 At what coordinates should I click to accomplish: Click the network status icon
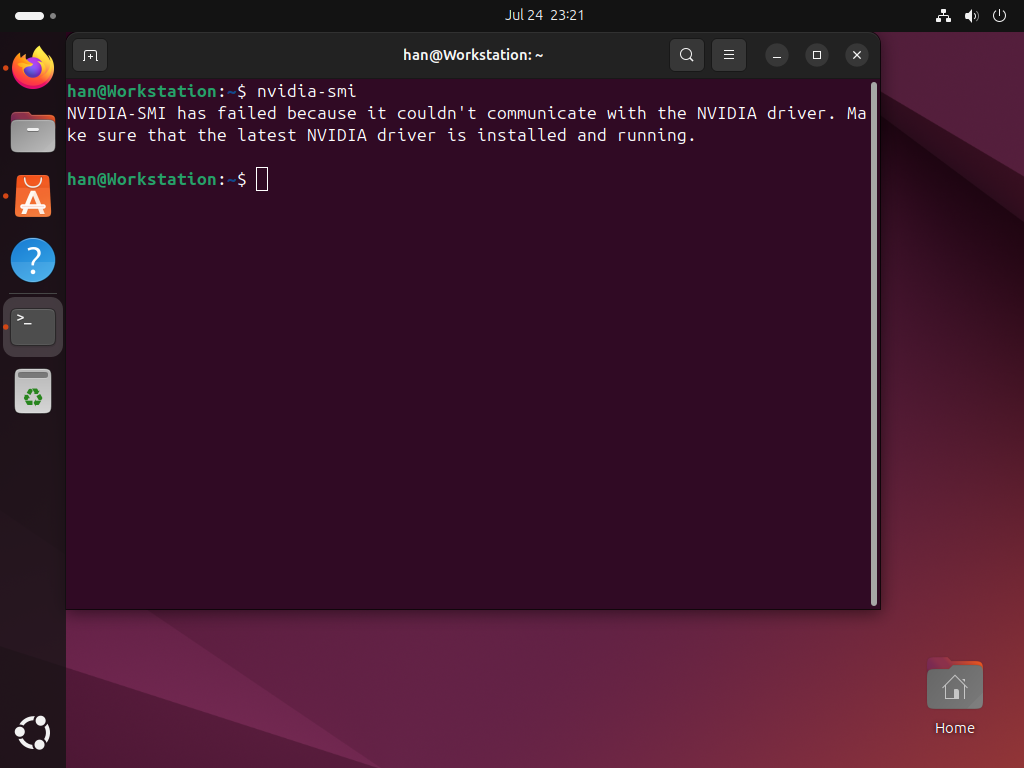coord(943,16)
